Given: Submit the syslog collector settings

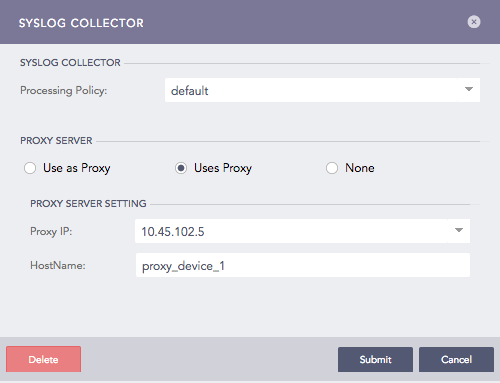Looking at the screenshot, I should point(375,359).
